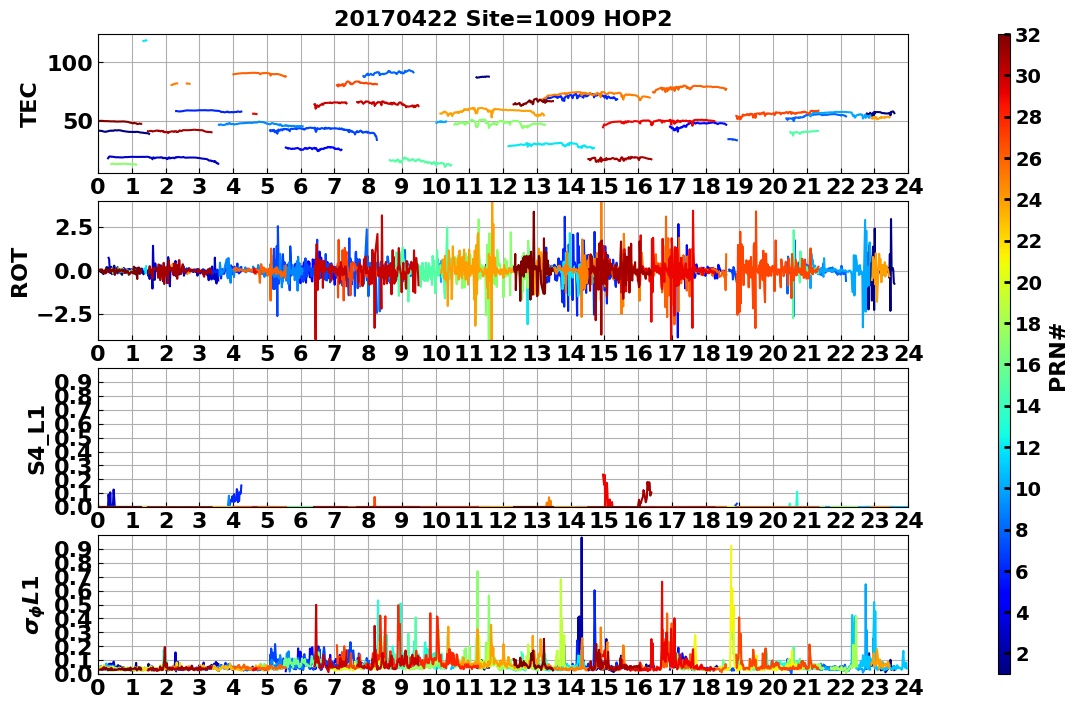
Task: Click the ROT y-axis tick 0.0
Action: 74,271
